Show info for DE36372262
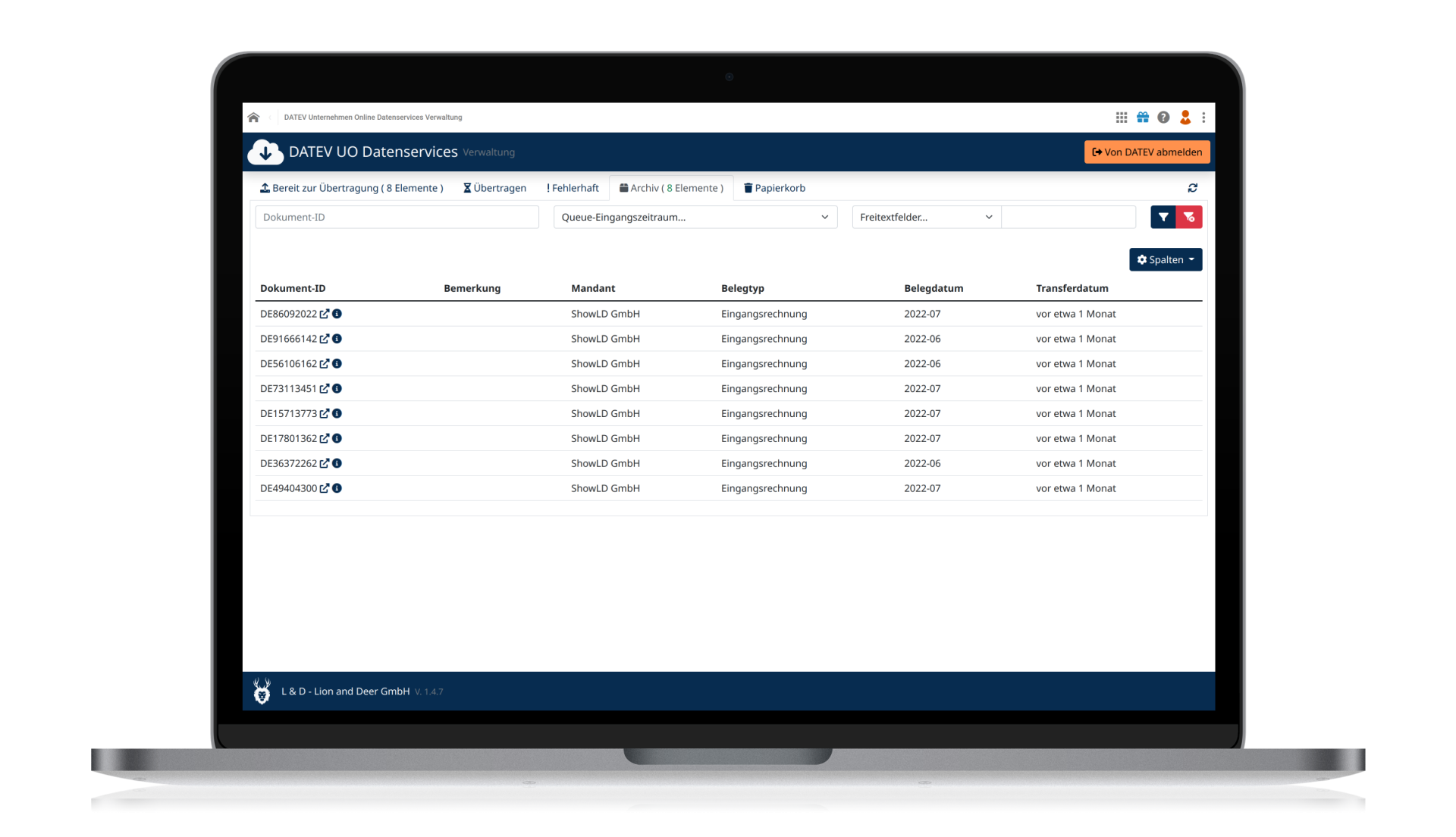Viewport: 1456px width, 837px height. [x=337, y=463]
